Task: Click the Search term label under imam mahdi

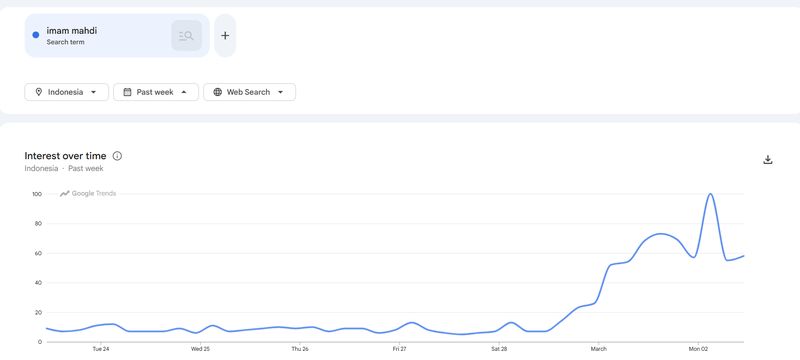Action: [65, 42]
